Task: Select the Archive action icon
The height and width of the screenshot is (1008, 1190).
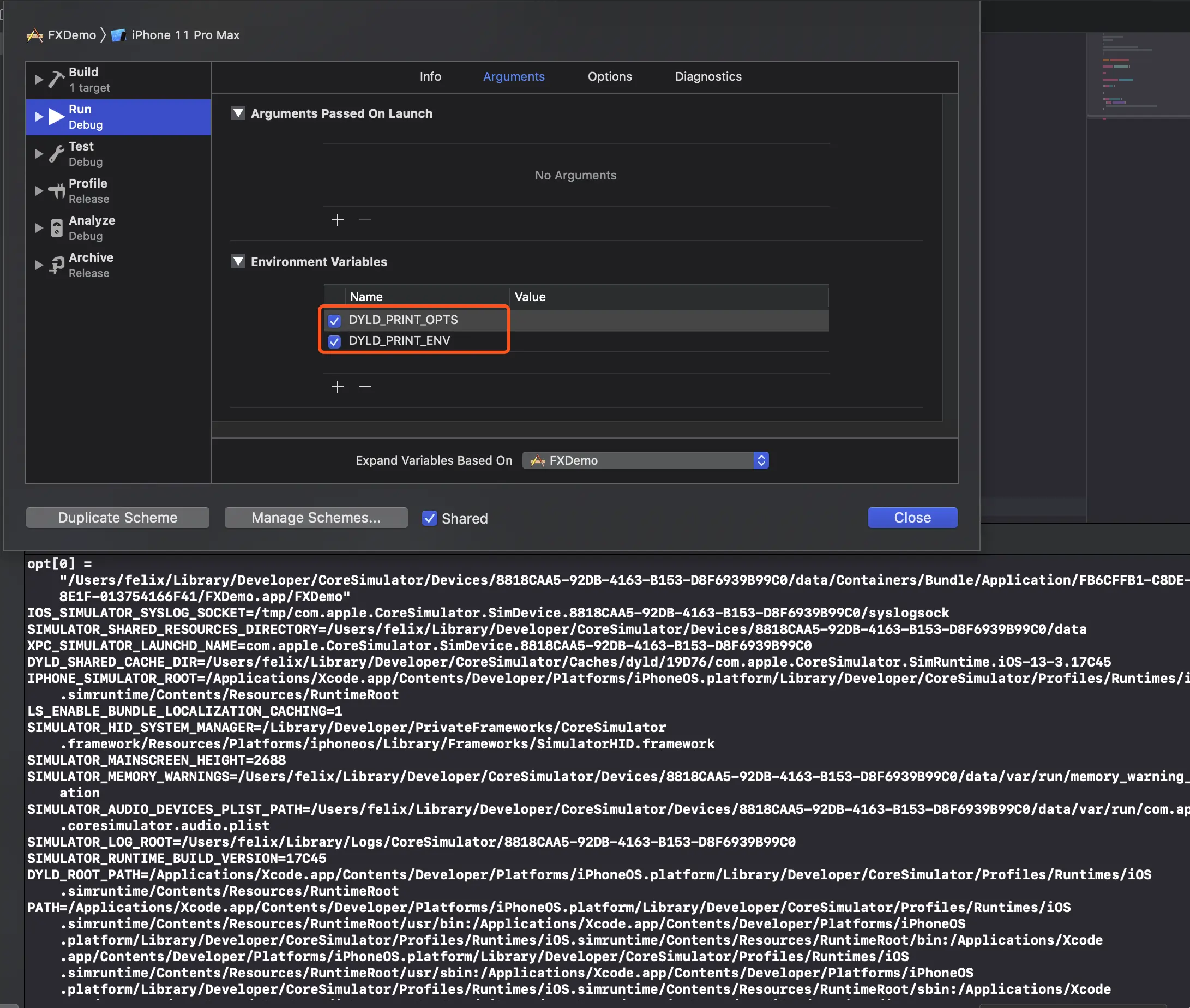Action: click(x=57, y=265)
